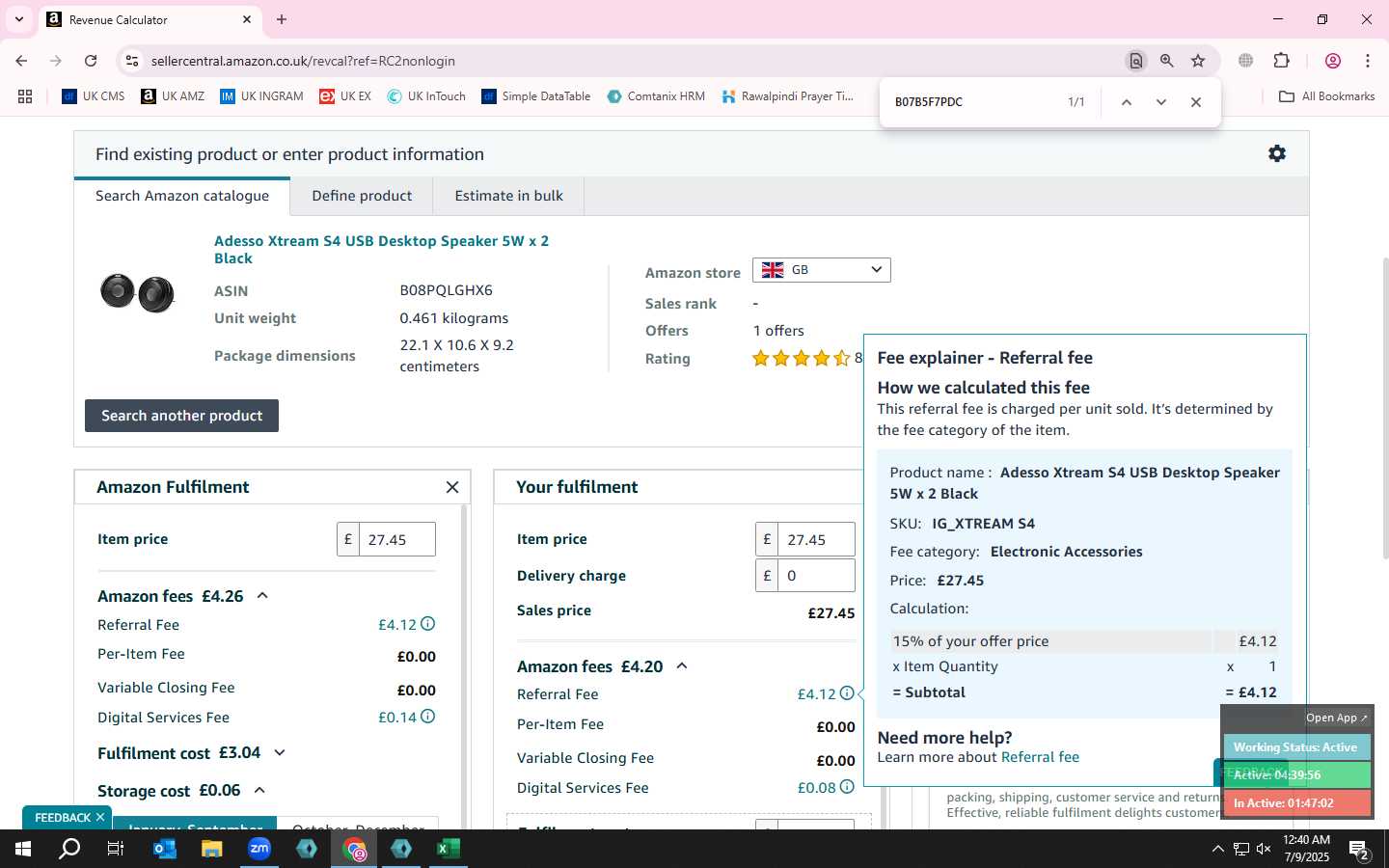The width and height of the screenshot is (1389, 868).
Task: Go back to previous page
Action: [21, 61]
